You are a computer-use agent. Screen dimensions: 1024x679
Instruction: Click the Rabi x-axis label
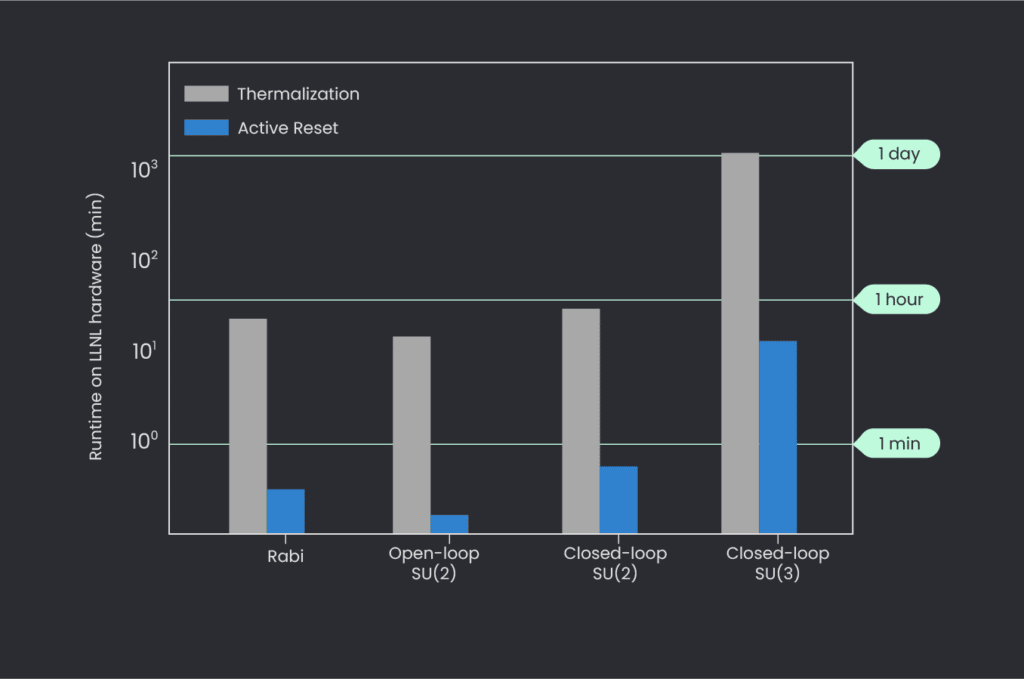pyautogui.click(x=286, y=556)
